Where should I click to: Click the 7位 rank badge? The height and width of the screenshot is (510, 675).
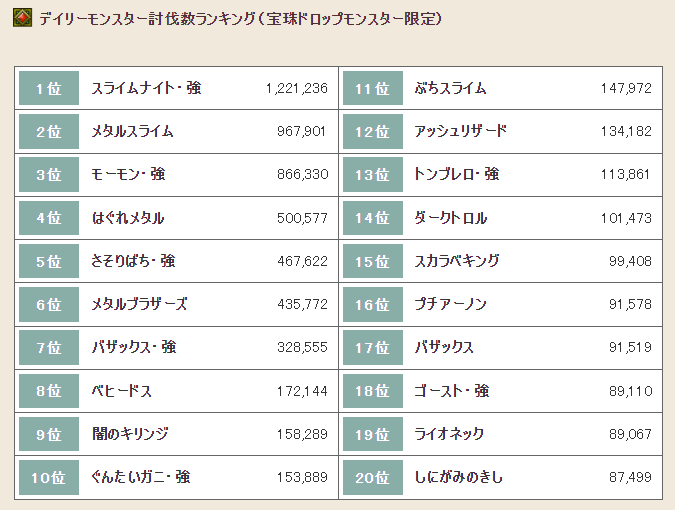[x=49, y=347]
